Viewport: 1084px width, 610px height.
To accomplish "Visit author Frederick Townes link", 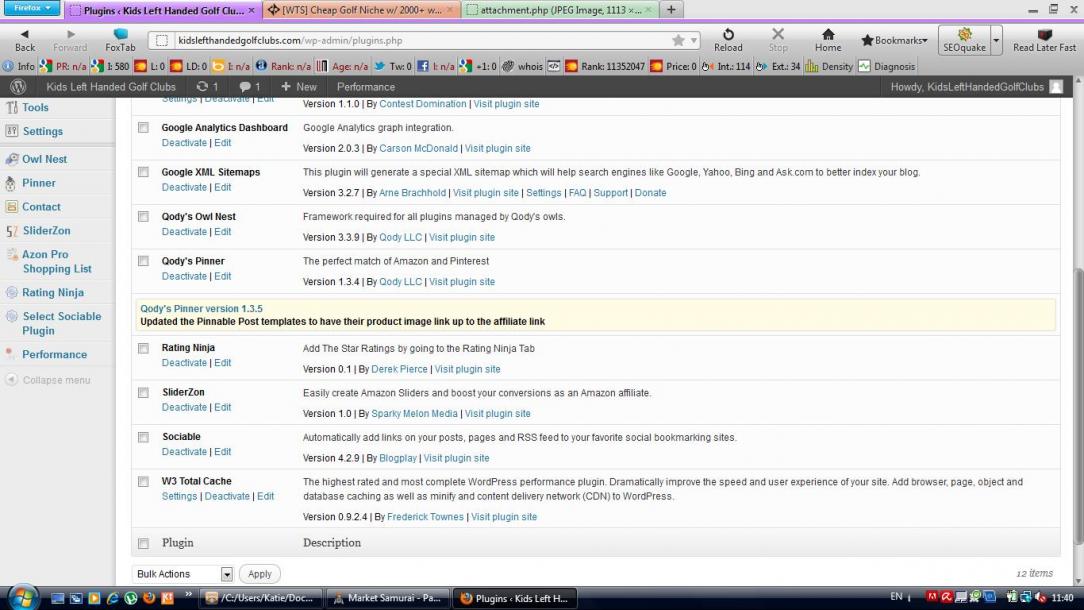I will click(x=425, y=517).
